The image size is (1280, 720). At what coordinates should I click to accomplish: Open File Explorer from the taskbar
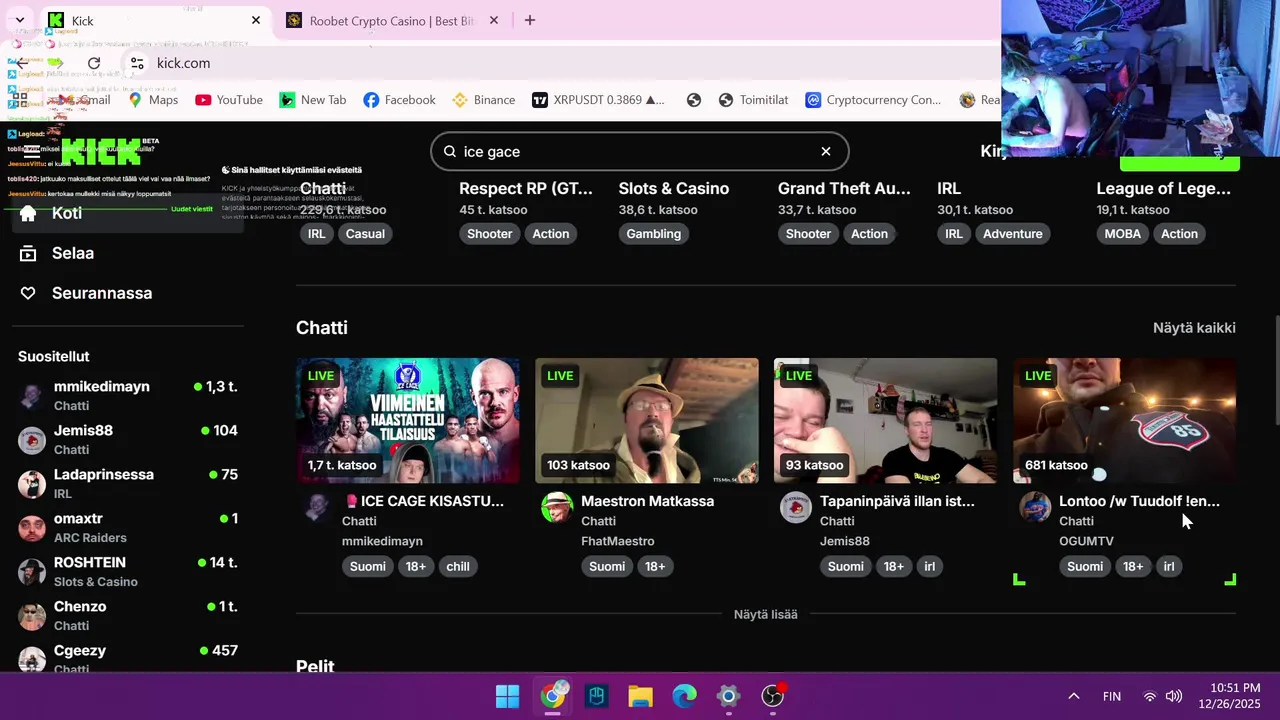pos(640,696)
